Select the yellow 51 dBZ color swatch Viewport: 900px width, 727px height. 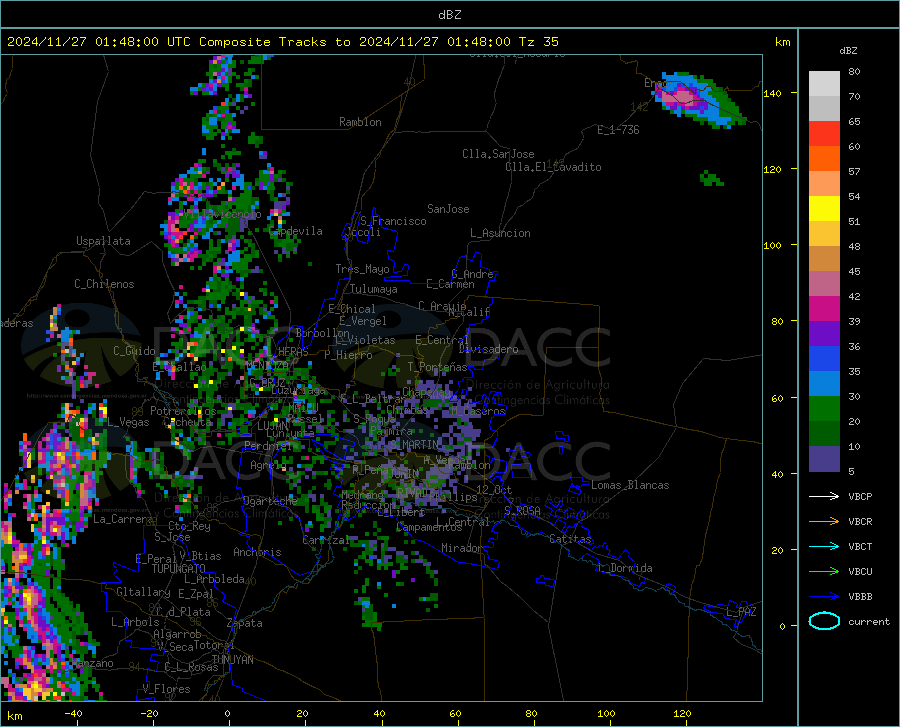(x=824, y=209)
